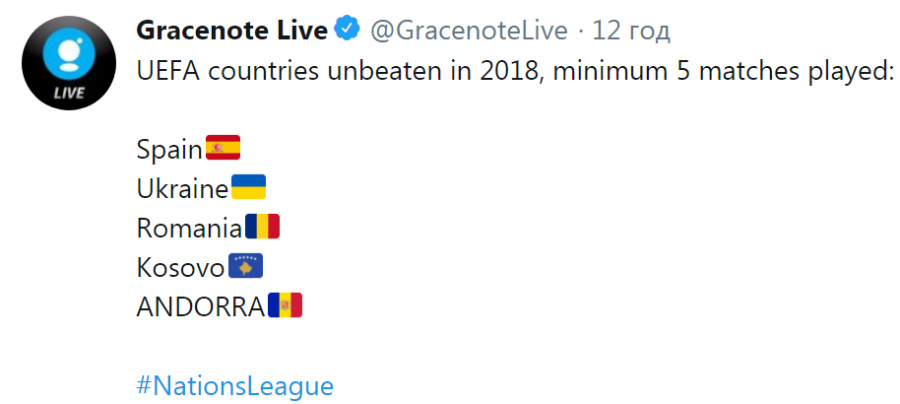This screenshot has height=404, width=900.
Task: Click the Kosovo flag emoji
Action: [x=246, y=266]
